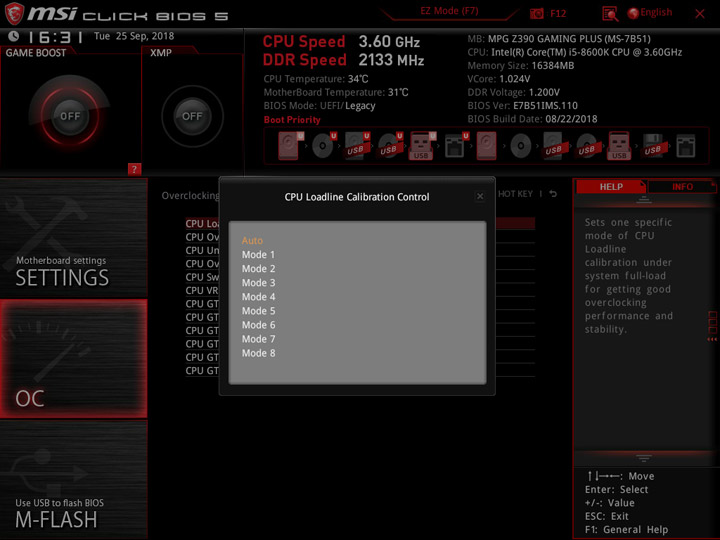Image resolution: width=720 pixels, height=540 pixels.
Task: Click the MotherBoard Temperature 31°C reading
Action: 336,92
